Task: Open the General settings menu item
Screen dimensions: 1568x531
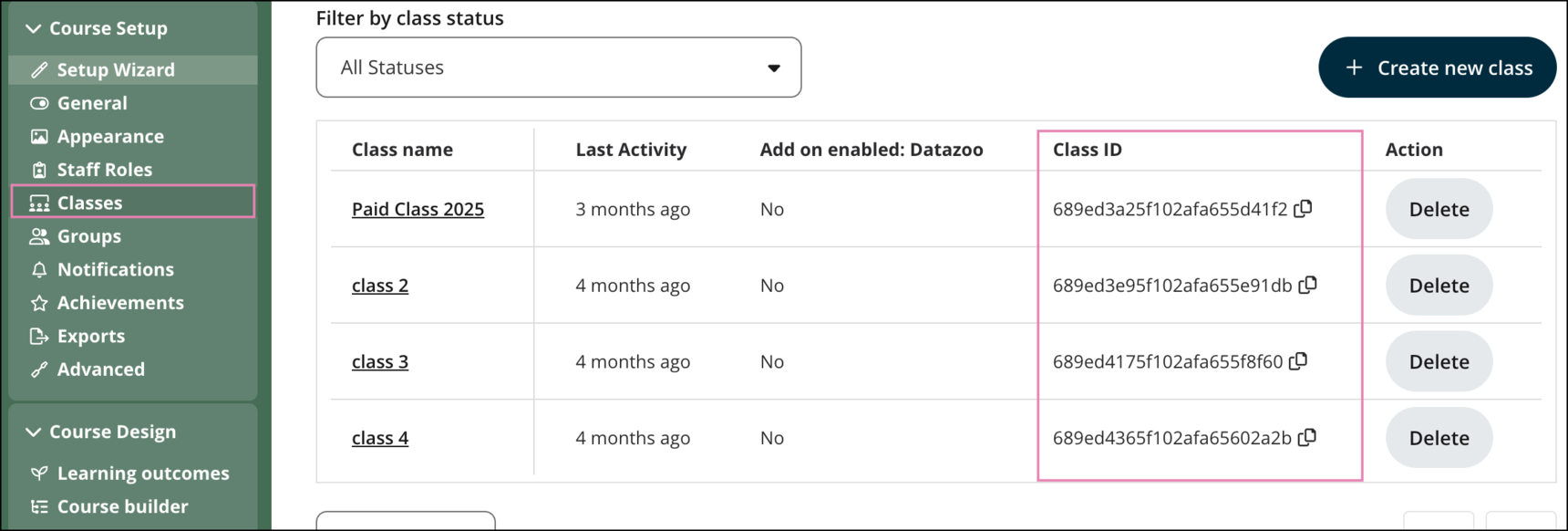Action: click(92, 103)
